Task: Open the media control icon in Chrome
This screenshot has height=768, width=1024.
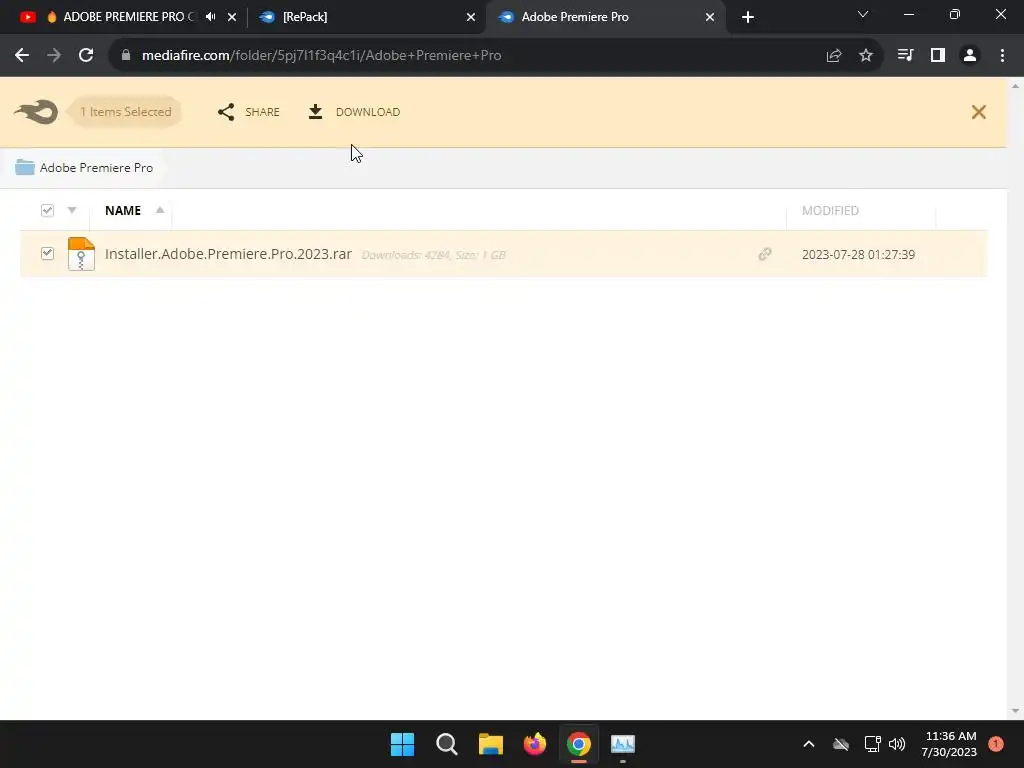Action: 905,56
